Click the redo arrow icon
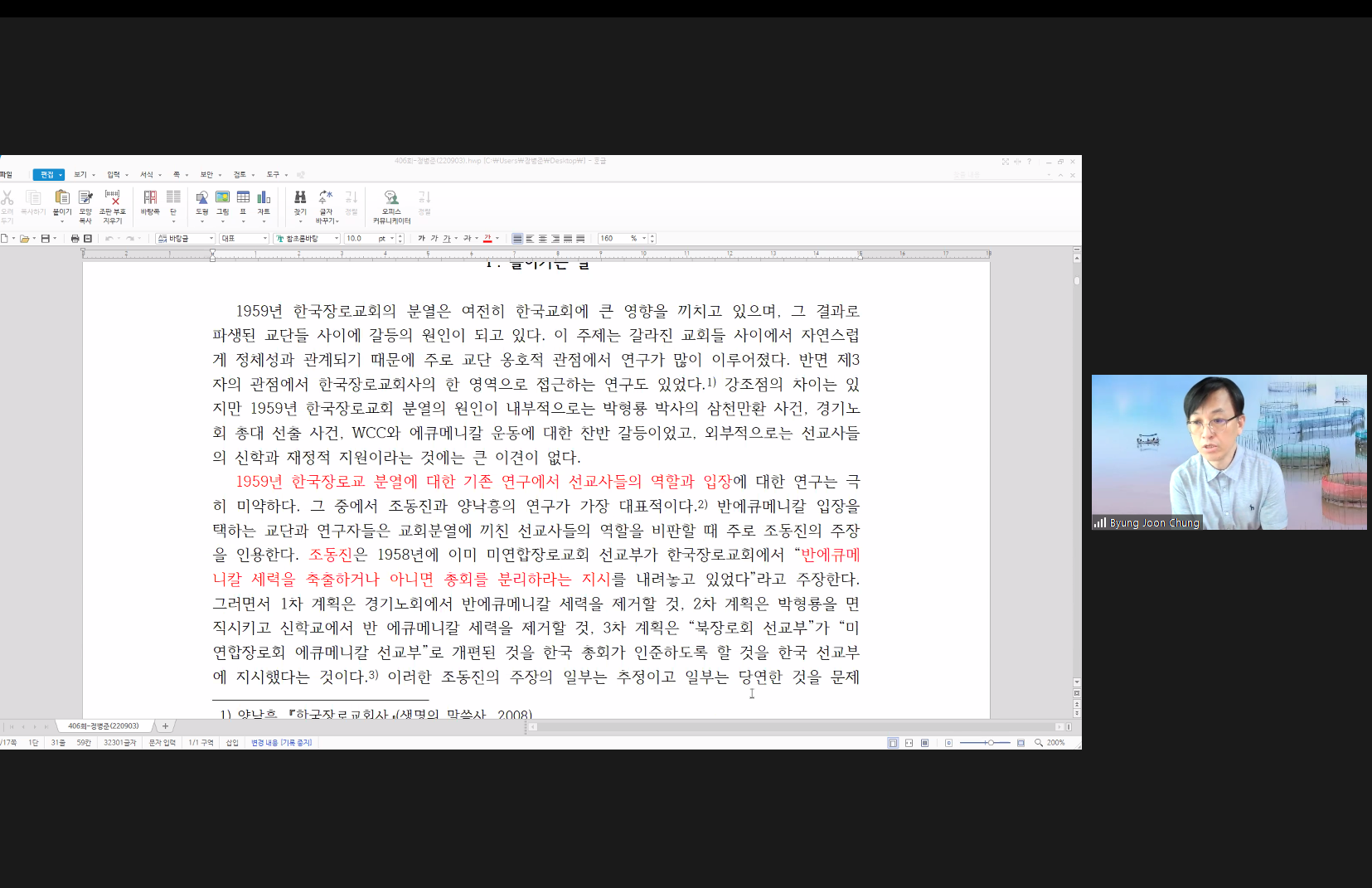Screen dimensions: 1372x888 tap(130, 239)
